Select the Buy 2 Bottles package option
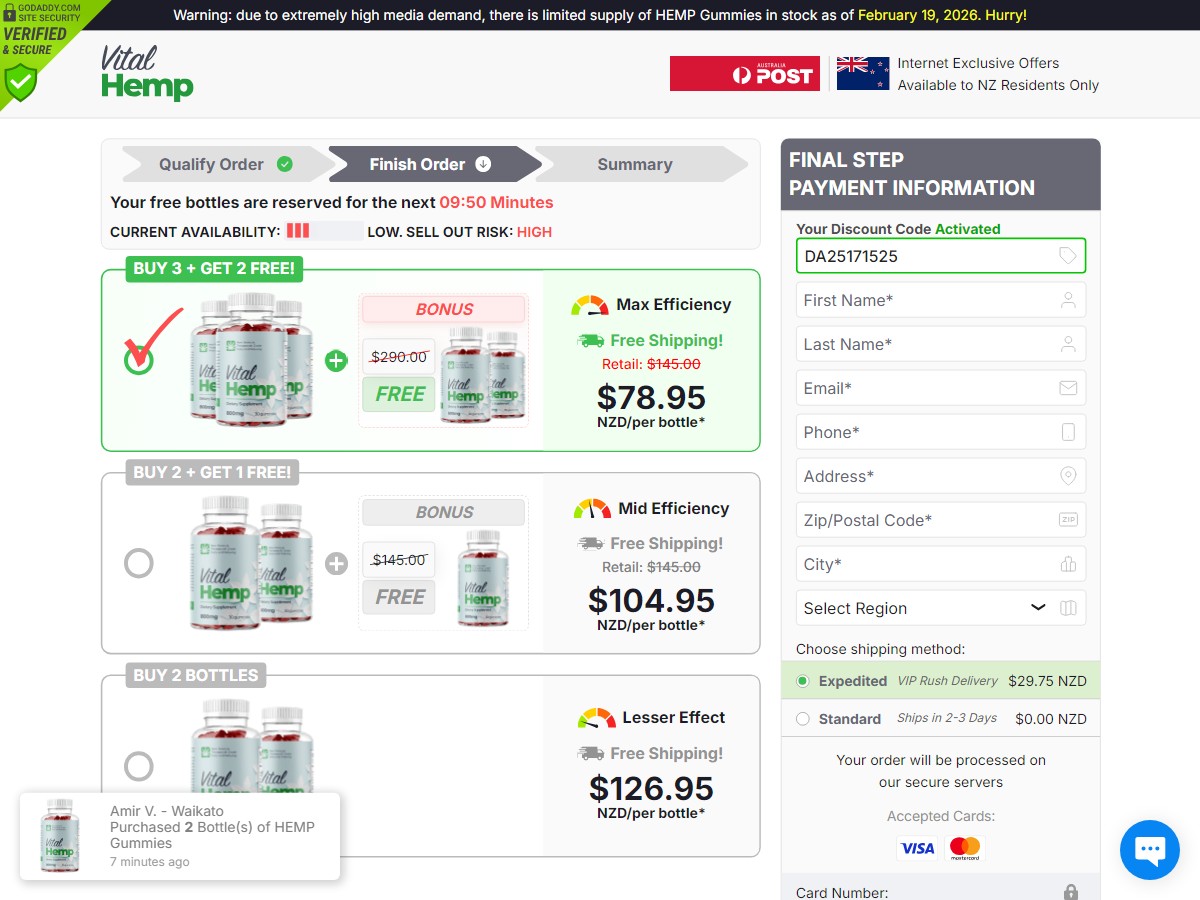The image size is (1200, 900). point(139,766)
